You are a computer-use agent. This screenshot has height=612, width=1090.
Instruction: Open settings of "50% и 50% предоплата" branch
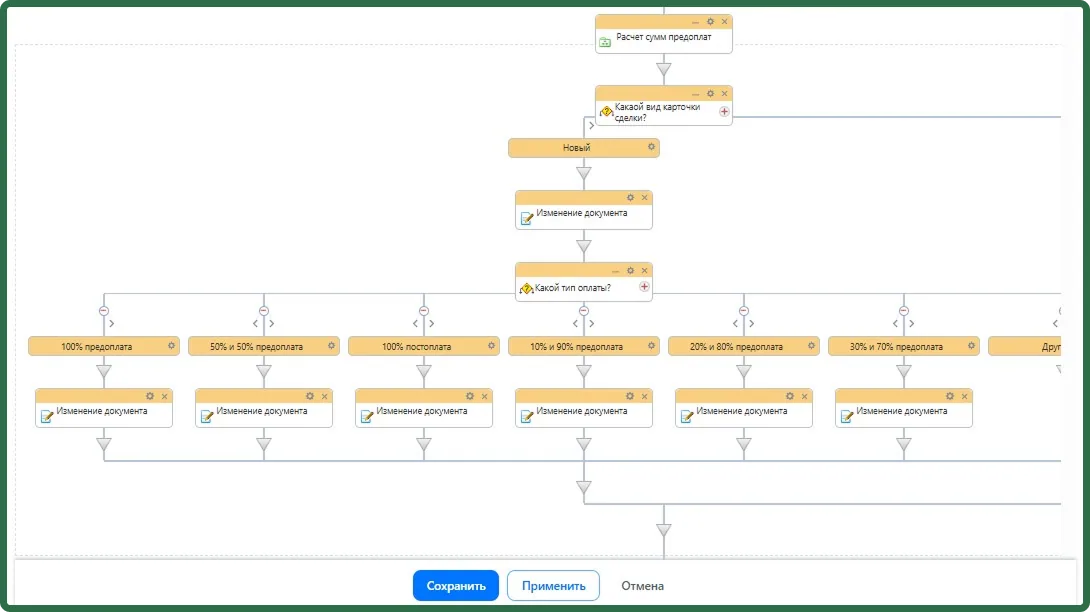(x=332, y=346)
